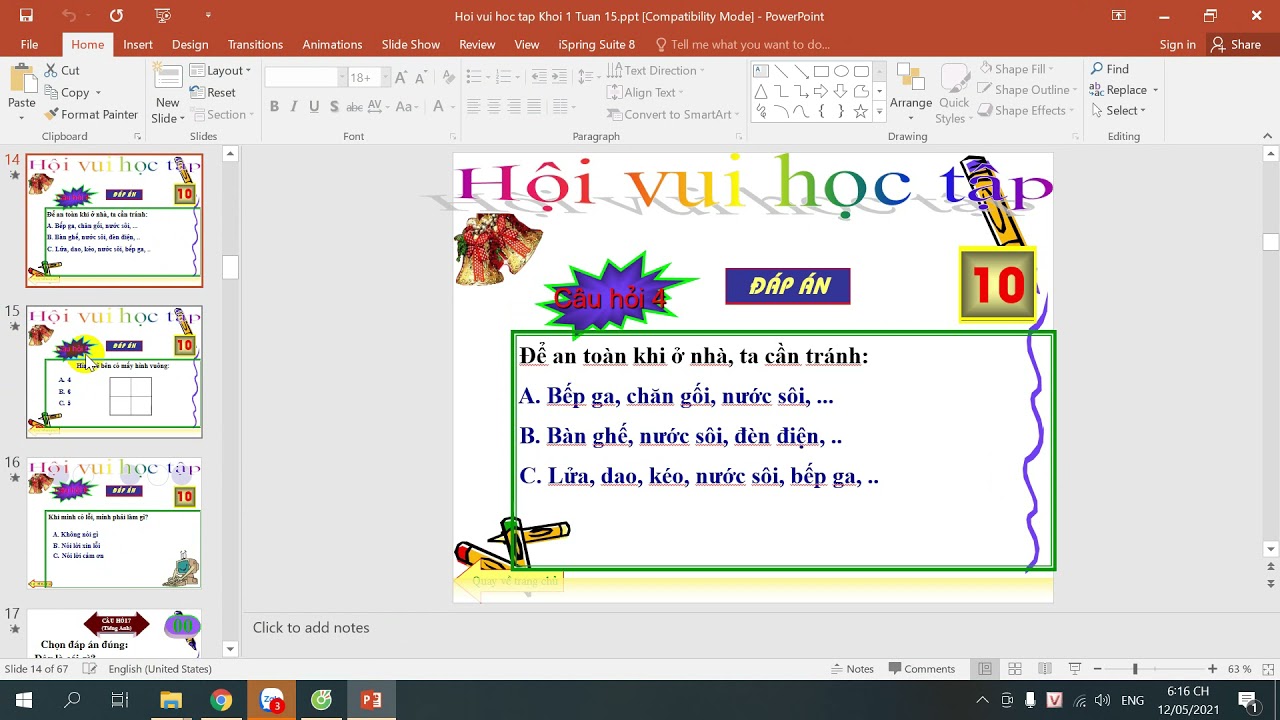The height and width of the screenshot is (720, 1280).
Task: Select the isosceles triangle shape in the gallery
Action: pos(761,91)
